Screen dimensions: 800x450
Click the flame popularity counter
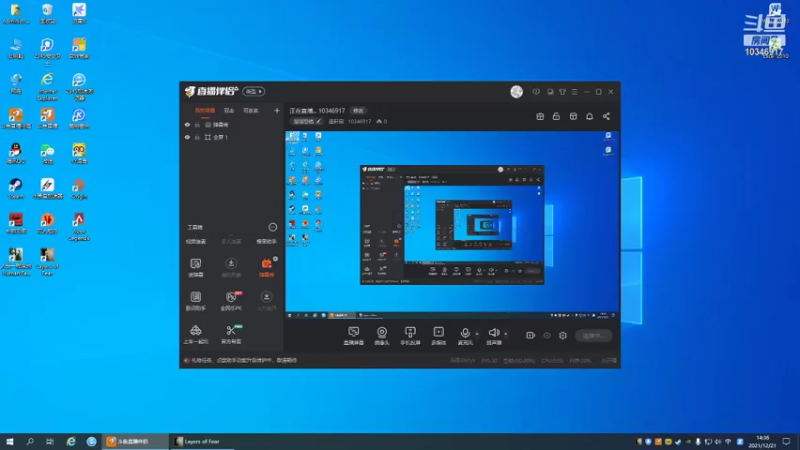[x=382, y=121]
